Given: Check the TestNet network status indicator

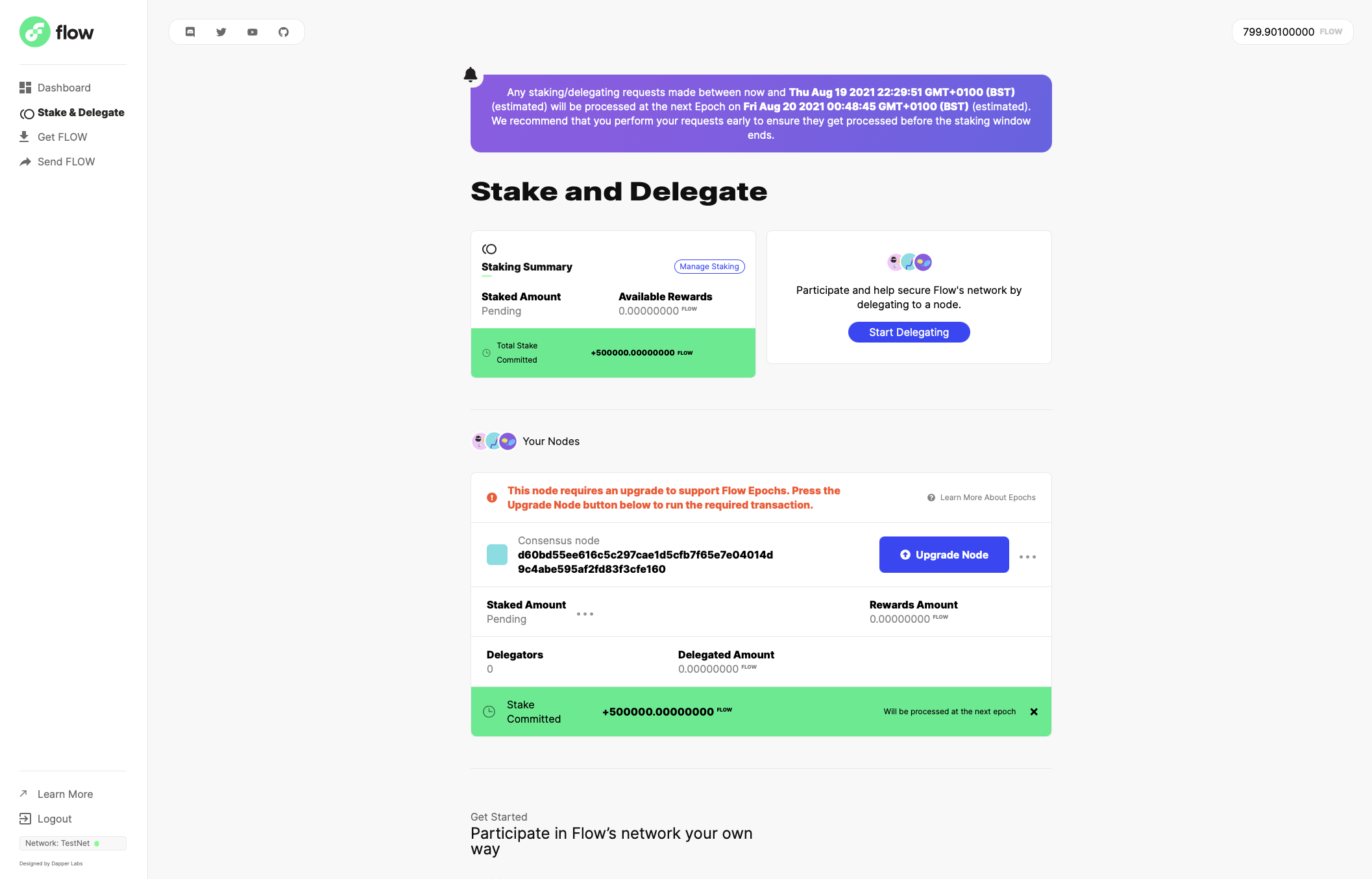Looking at the screenshot, I should 97,843.
